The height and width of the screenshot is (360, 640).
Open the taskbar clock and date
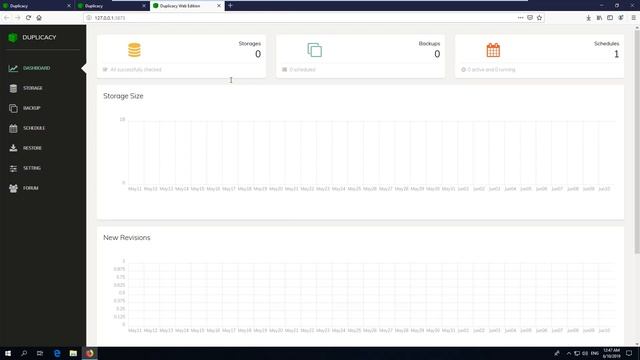click(611, 353)
